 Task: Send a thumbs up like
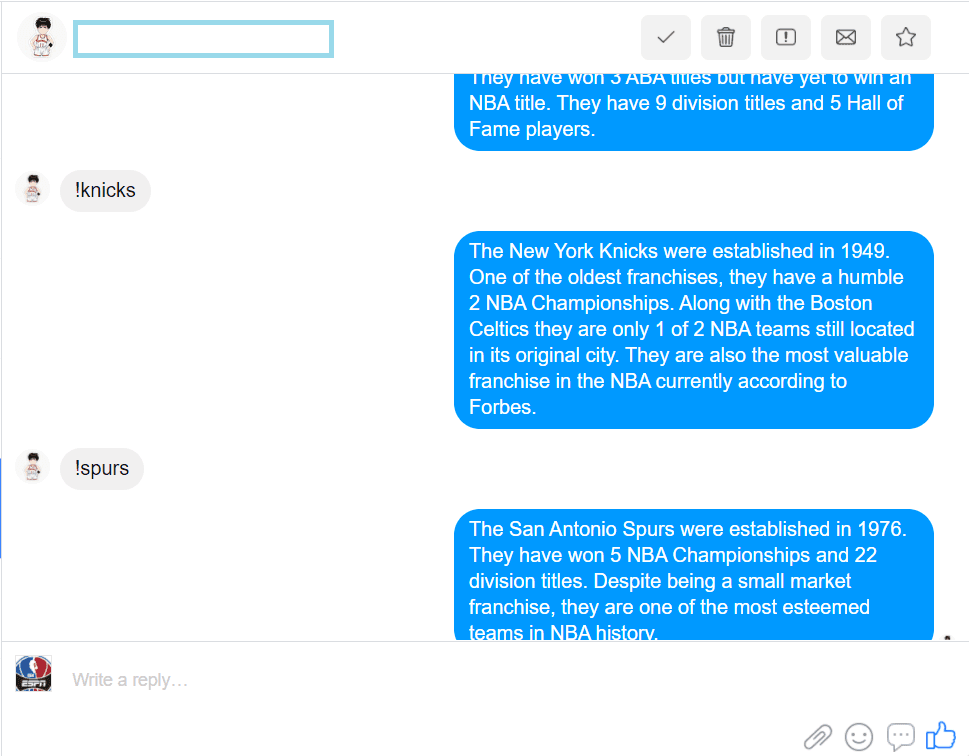pos(941,736)
